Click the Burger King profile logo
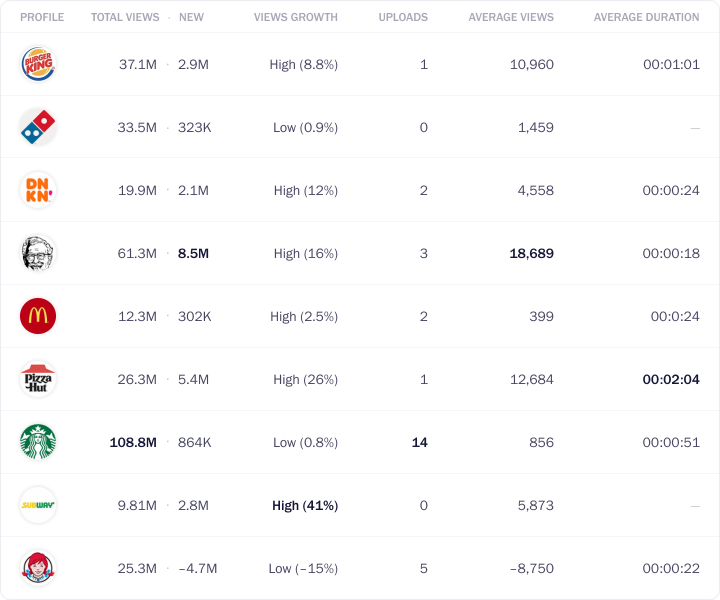 [x=38, y=64]
